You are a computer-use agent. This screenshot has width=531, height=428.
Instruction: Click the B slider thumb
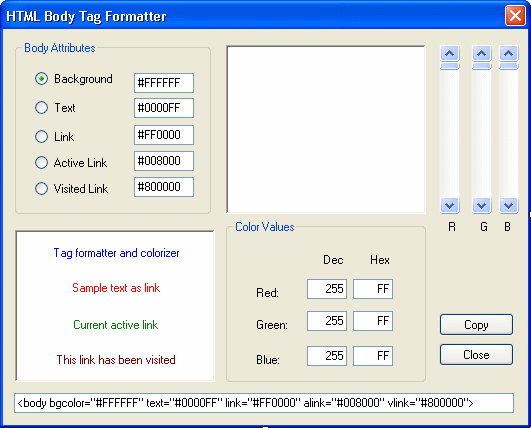click(x=508, y=66)
